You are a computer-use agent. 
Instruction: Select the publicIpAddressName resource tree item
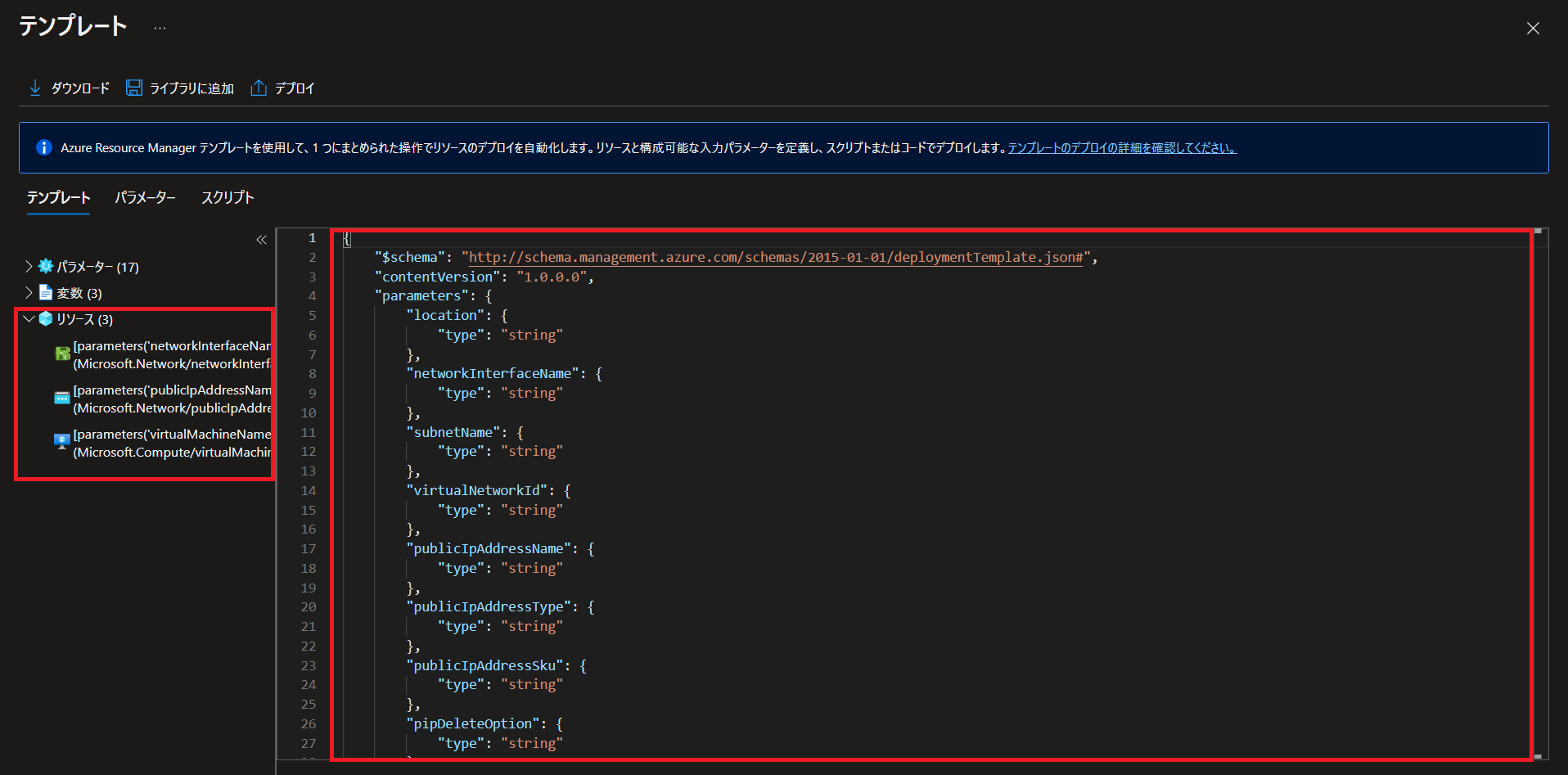172,399
